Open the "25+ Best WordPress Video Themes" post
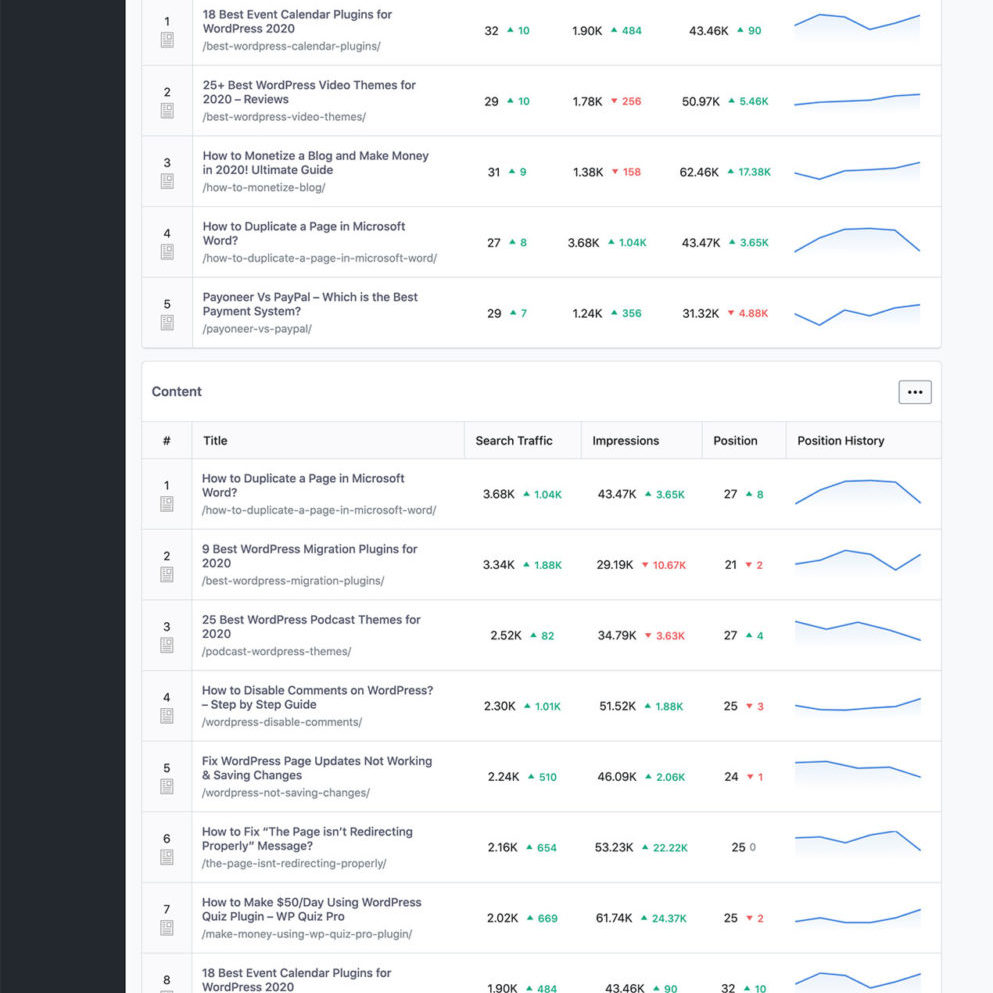The height and width of the screenshot is (993, 993). [x=307, y=92]
